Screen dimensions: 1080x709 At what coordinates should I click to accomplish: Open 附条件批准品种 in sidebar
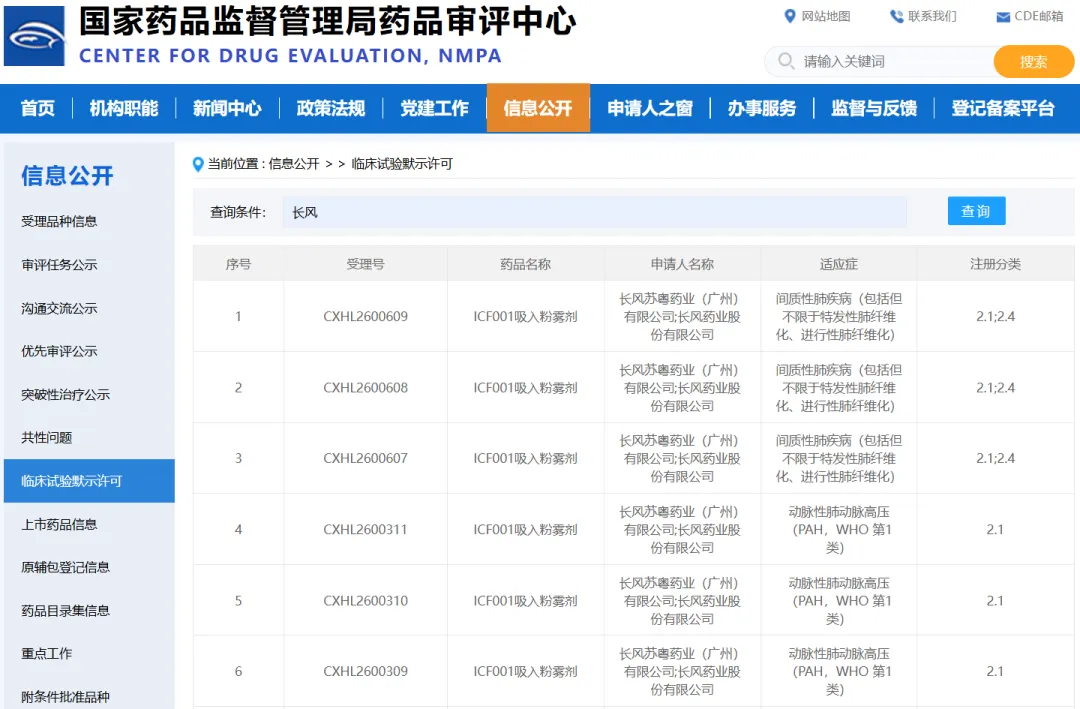click(x=65, y=697)
